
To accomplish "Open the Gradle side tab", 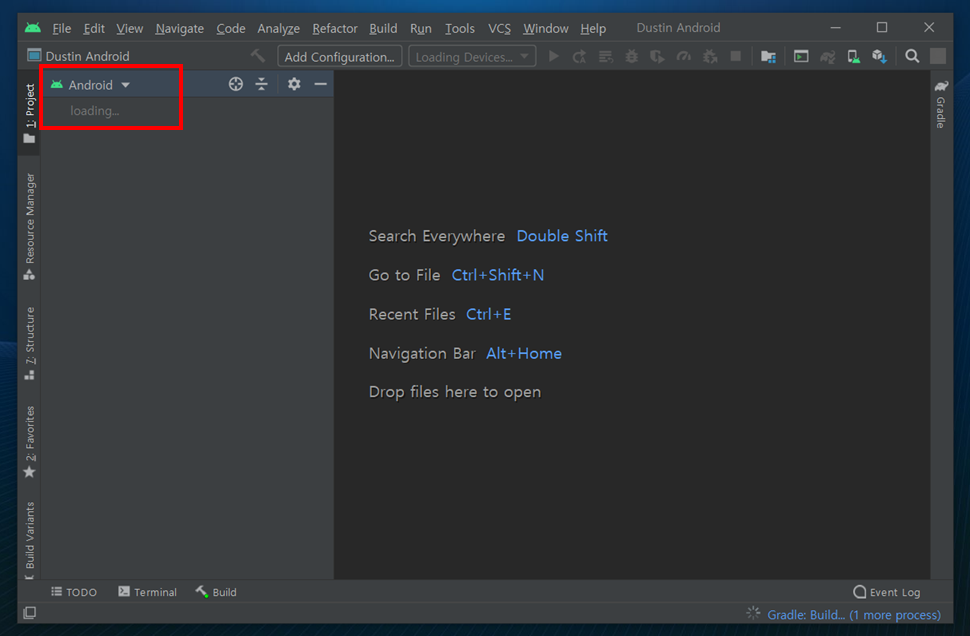I will [x=941, y=104].
